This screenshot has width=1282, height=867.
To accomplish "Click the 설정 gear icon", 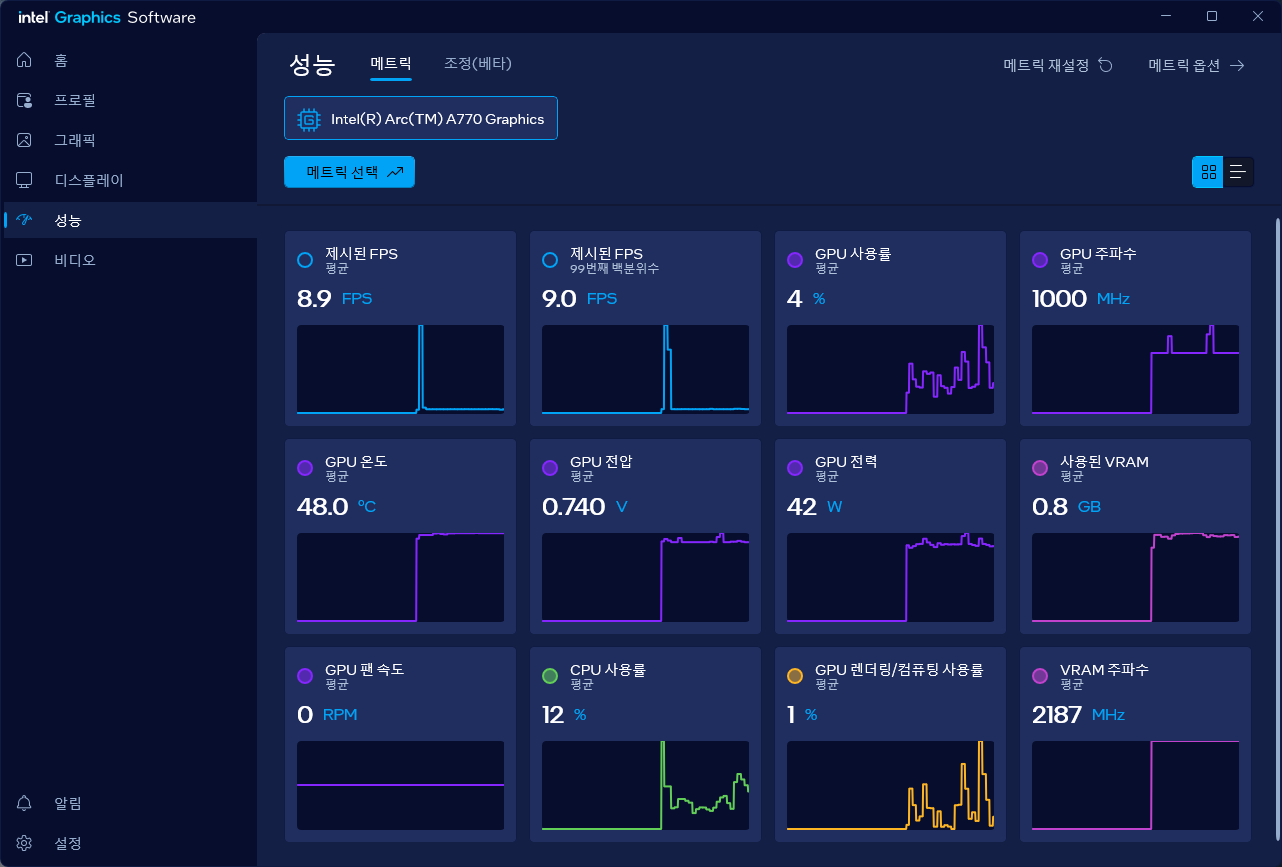I will tap(25, 843).
